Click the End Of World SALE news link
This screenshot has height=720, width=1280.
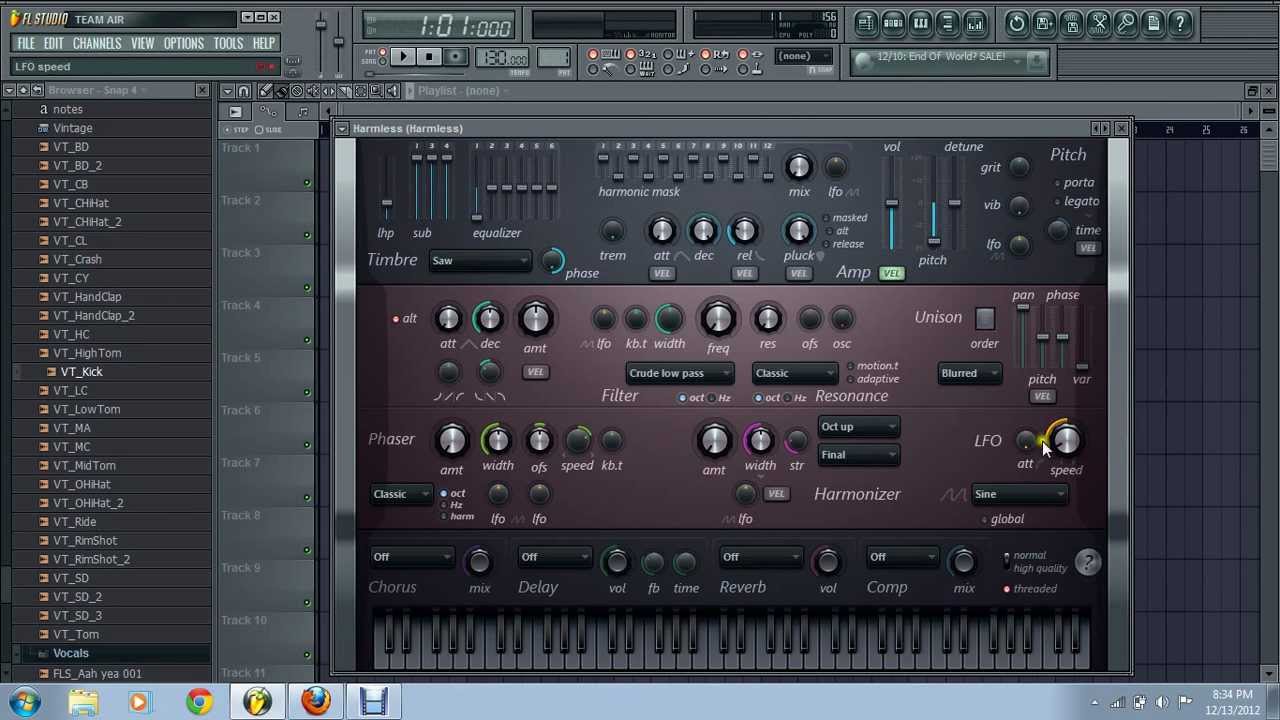[x=941, y=57]
